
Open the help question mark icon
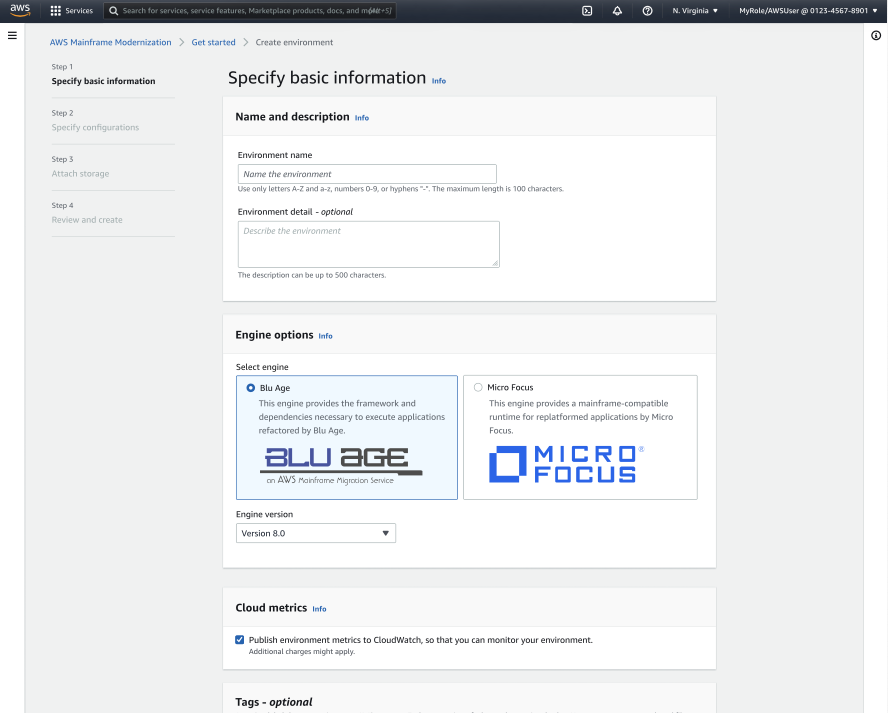(648, 11)
